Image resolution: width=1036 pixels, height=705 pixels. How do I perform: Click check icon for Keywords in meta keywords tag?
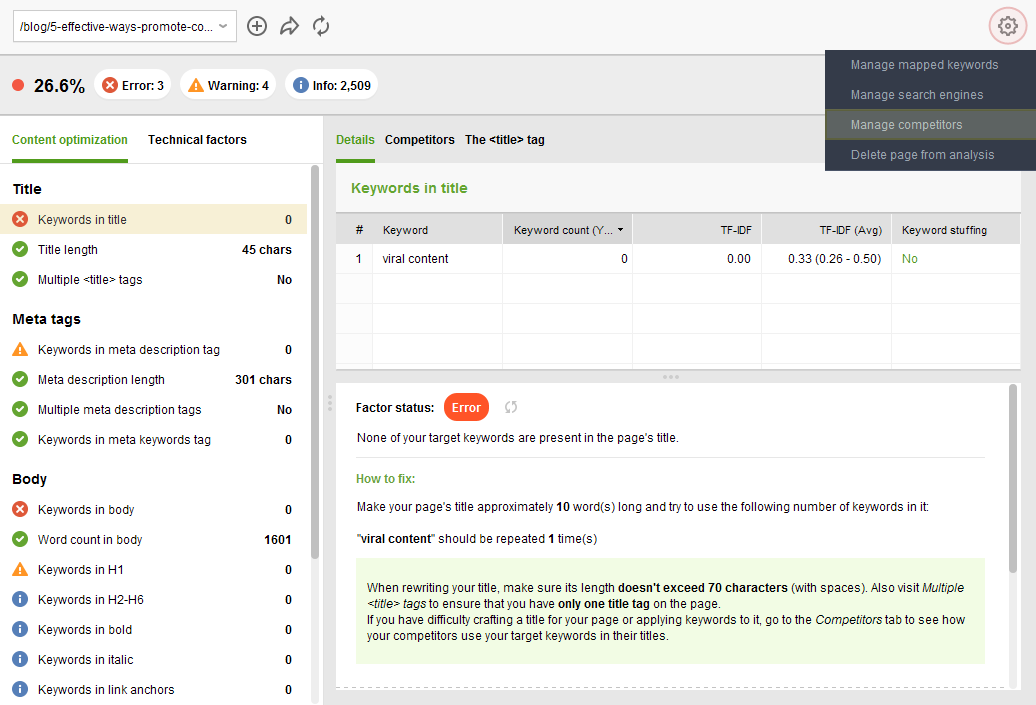point(20,439)
